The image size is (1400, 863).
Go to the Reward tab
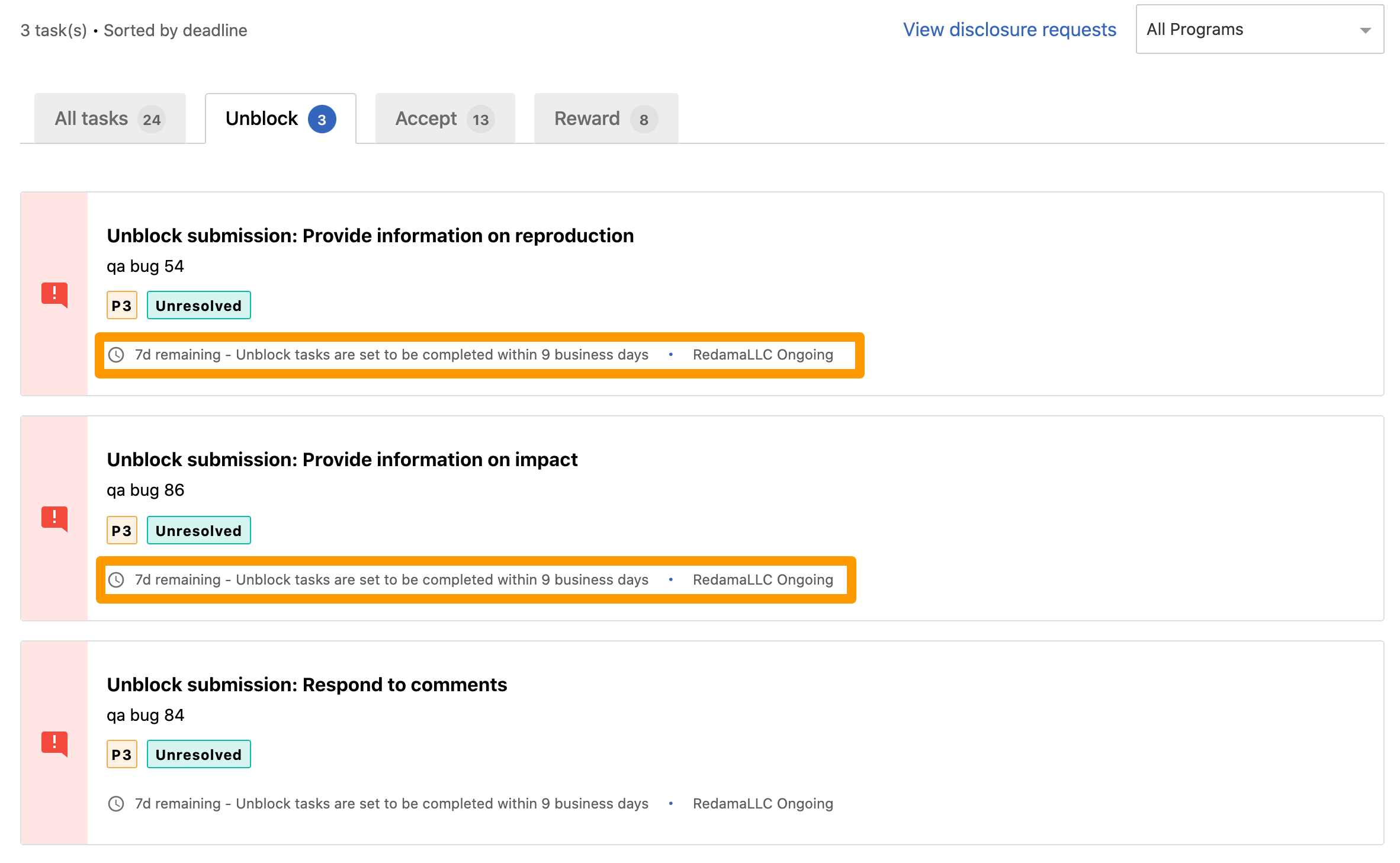pyautogui.click(x=606, y=118)
